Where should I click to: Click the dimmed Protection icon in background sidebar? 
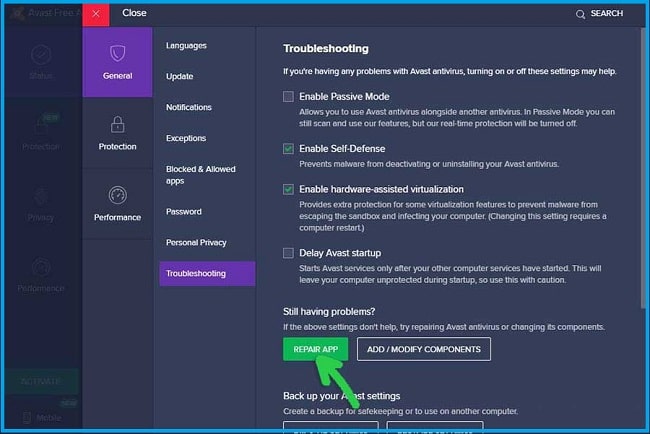tap(41, 125)
